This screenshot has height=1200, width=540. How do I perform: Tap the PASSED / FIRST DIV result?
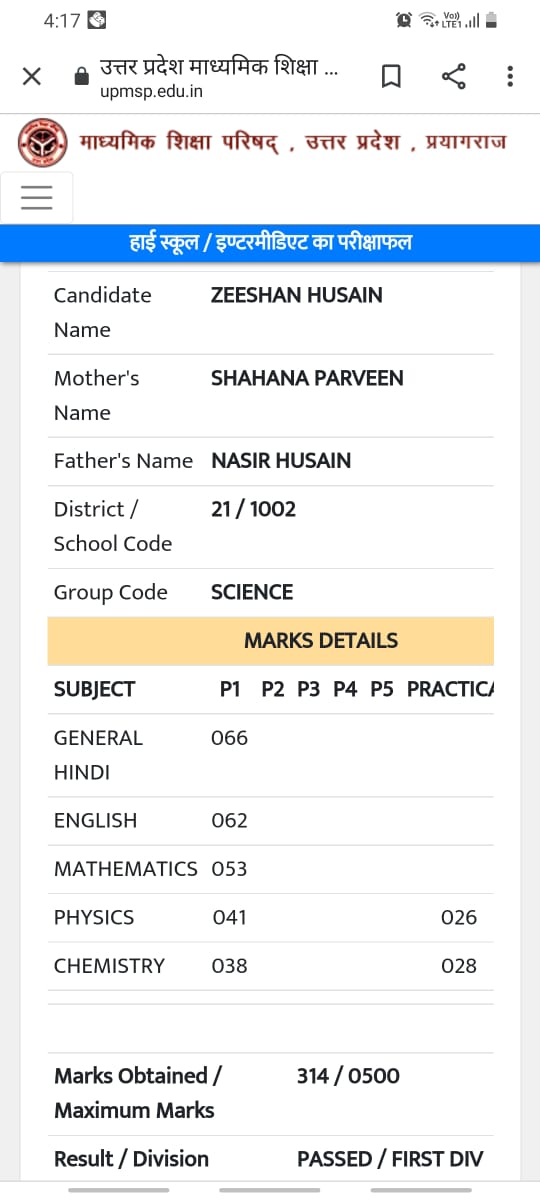click(x=390, y=1159)
